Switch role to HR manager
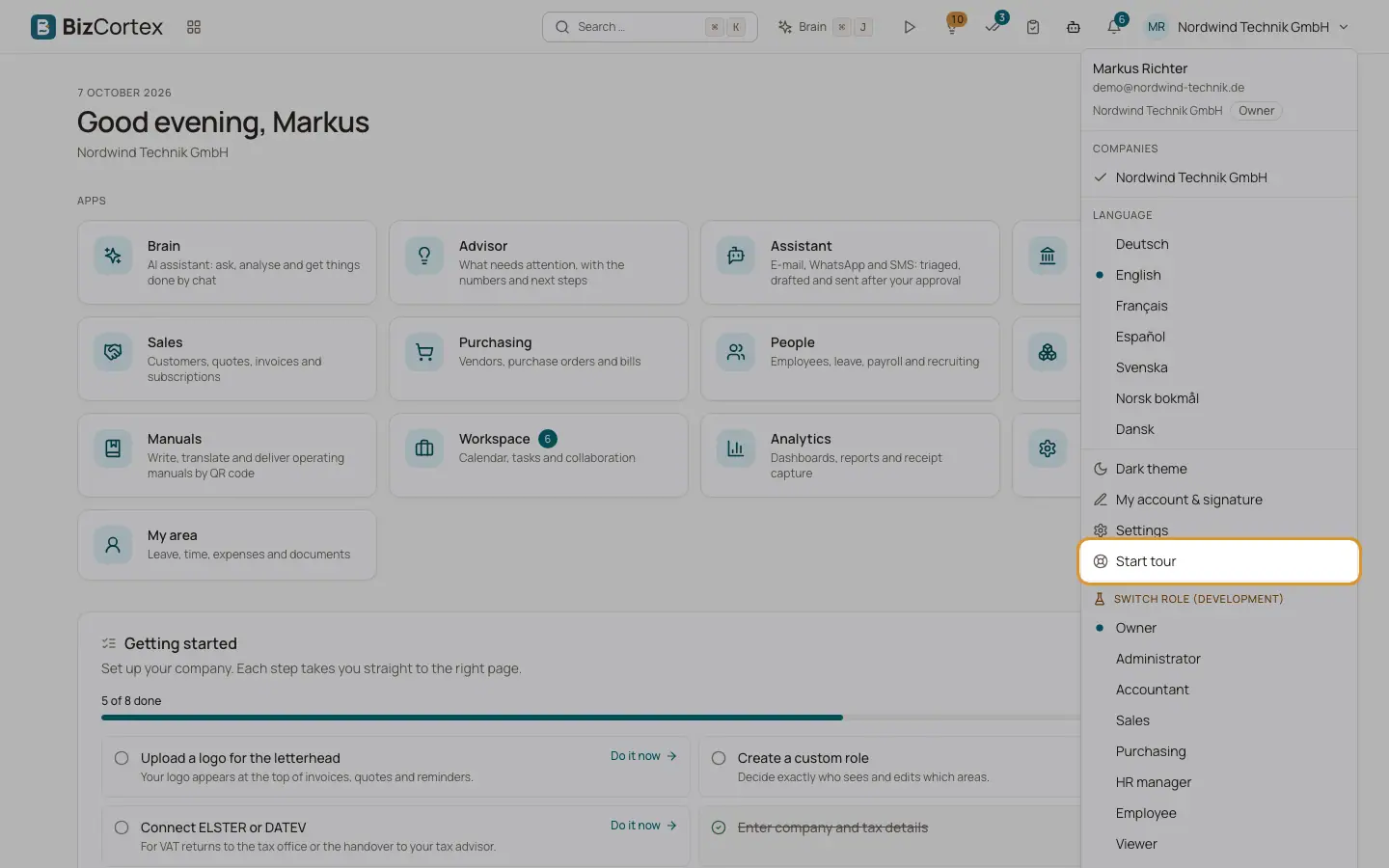The image size is (1389, 868). (x=1219, y=782)
